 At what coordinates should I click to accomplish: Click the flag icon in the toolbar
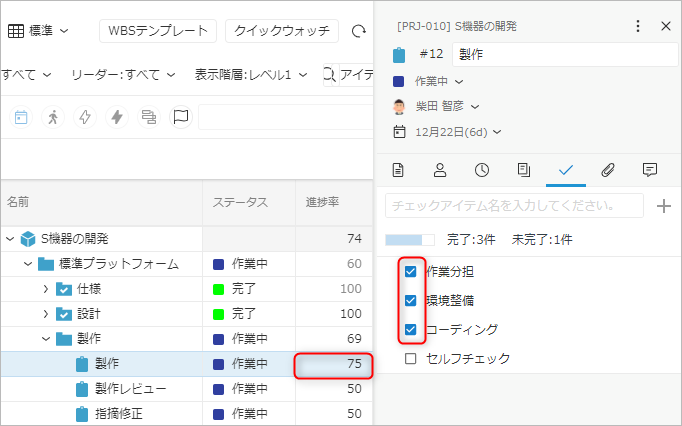(180, 117)
